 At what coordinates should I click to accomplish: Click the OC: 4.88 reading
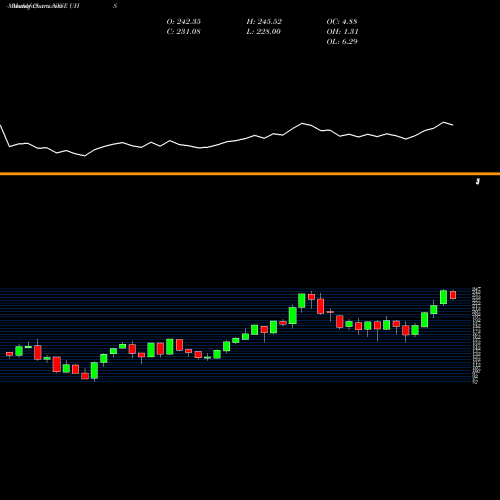click(x=342, y=22)
